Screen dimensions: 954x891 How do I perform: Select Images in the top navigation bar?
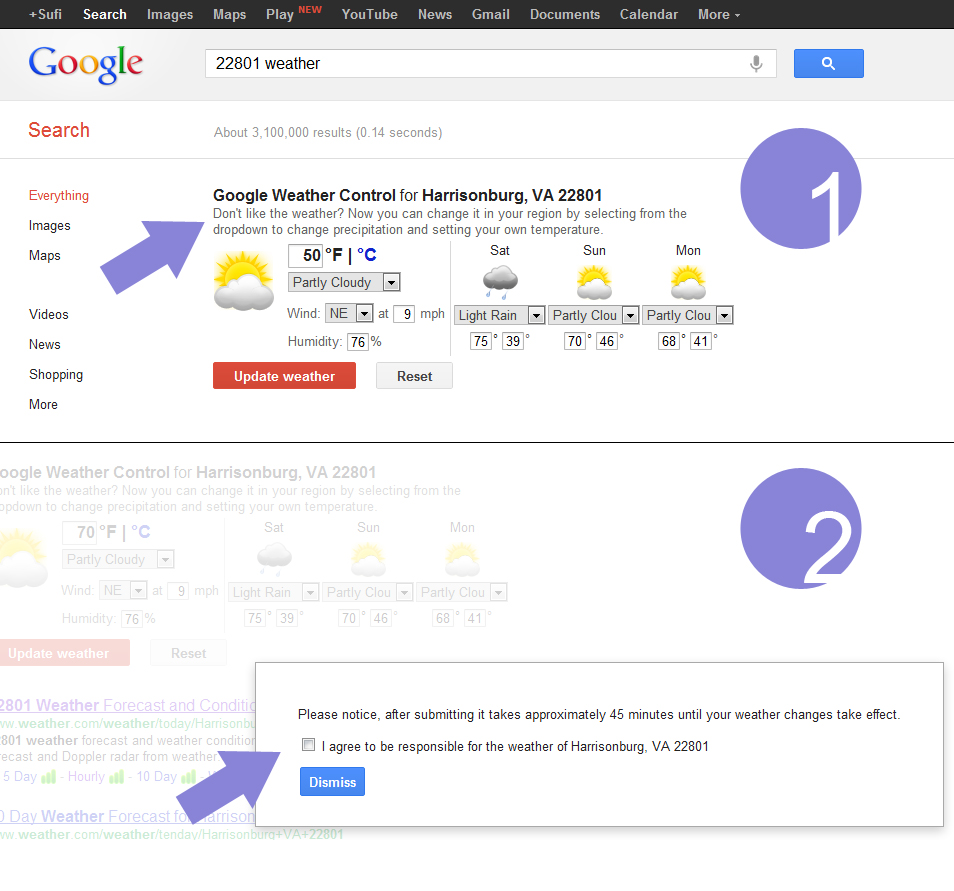click(x=170, y=14)
